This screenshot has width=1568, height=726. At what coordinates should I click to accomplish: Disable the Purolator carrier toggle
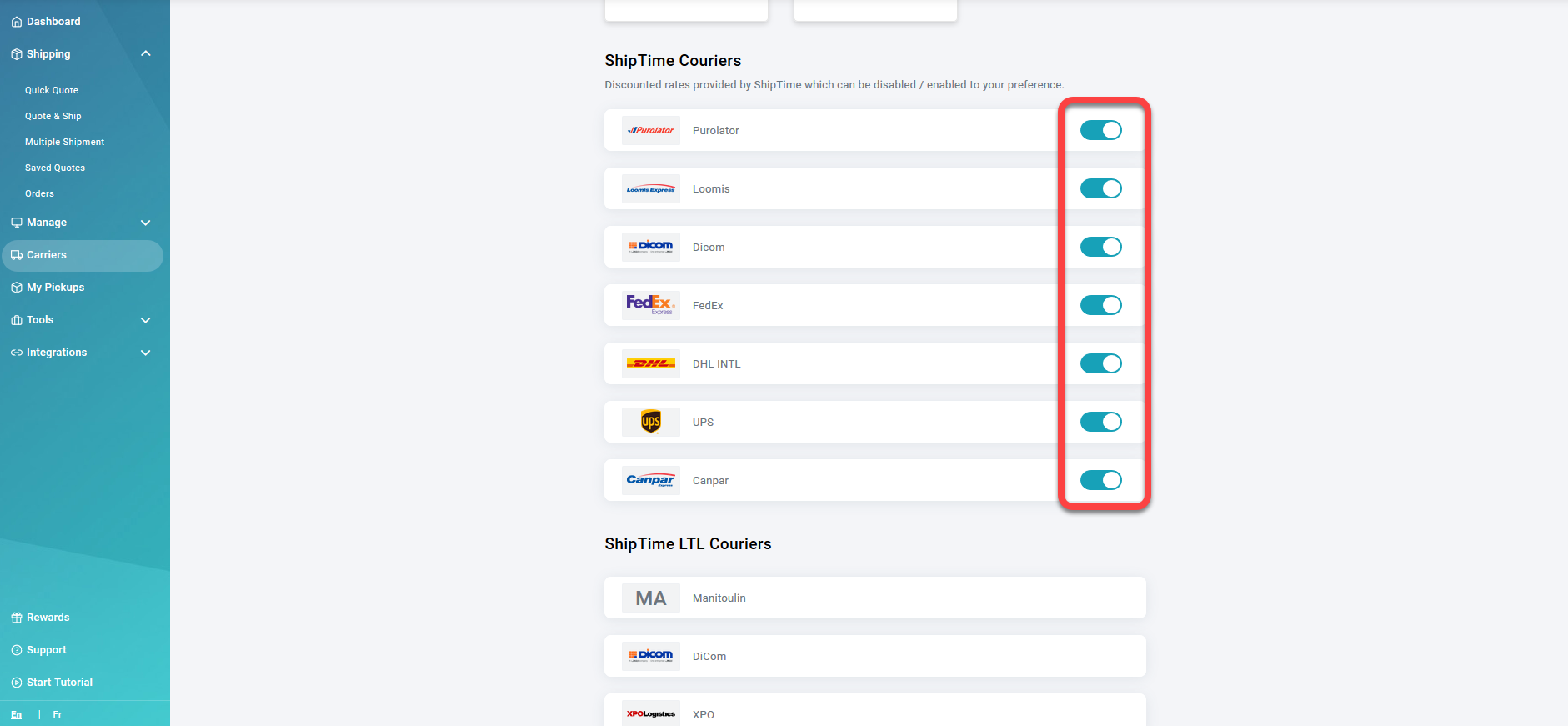click(x=1101, y=130)
